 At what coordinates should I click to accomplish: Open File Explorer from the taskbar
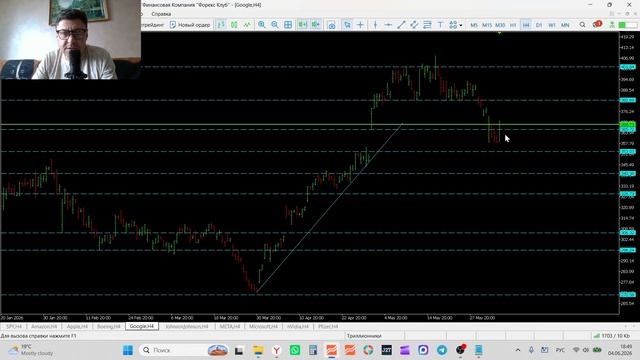pos(258,350)
